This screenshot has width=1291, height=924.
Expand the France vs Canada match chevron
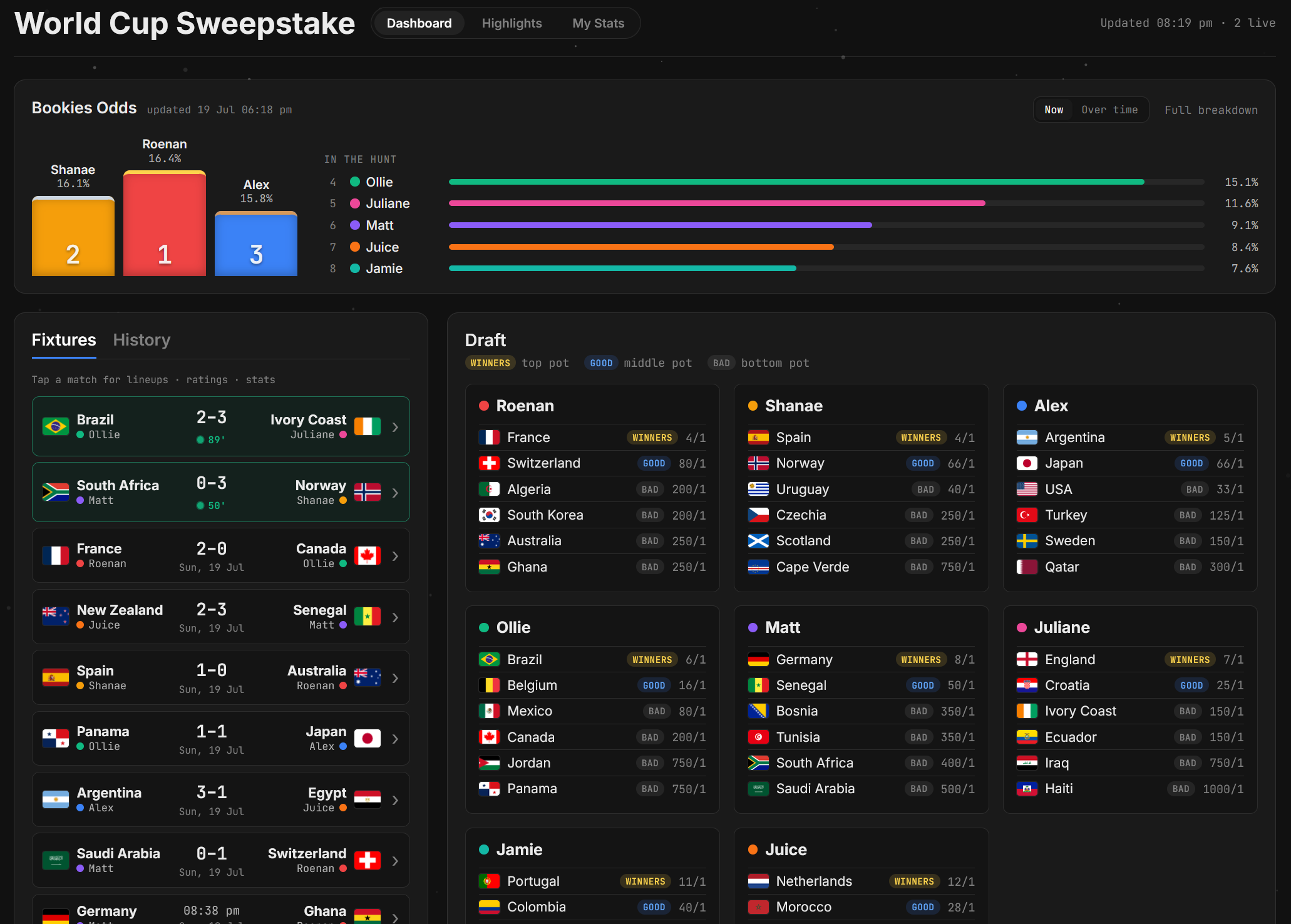395,556
